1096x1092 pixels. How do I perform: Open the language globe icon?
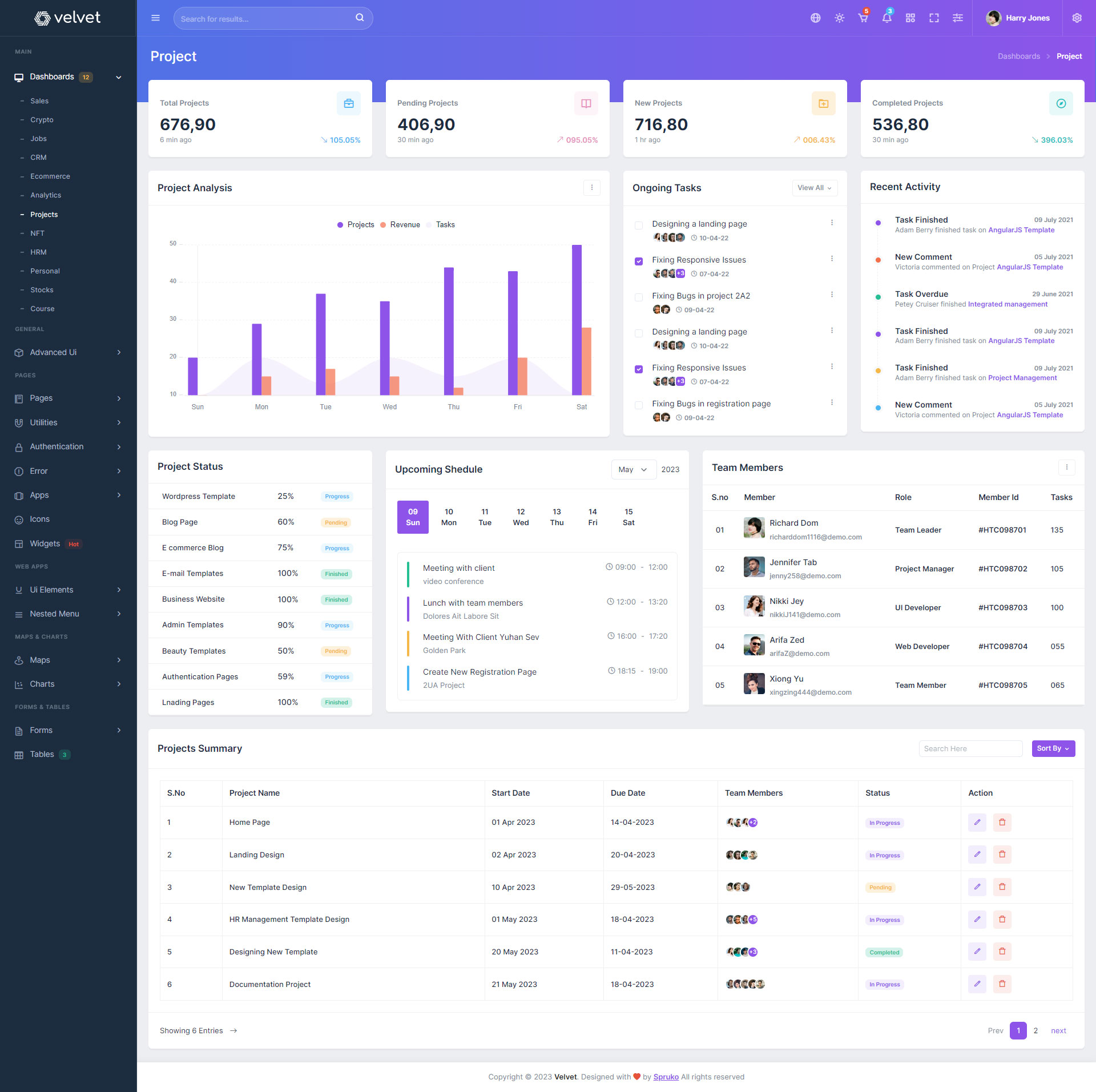[815, 18]
